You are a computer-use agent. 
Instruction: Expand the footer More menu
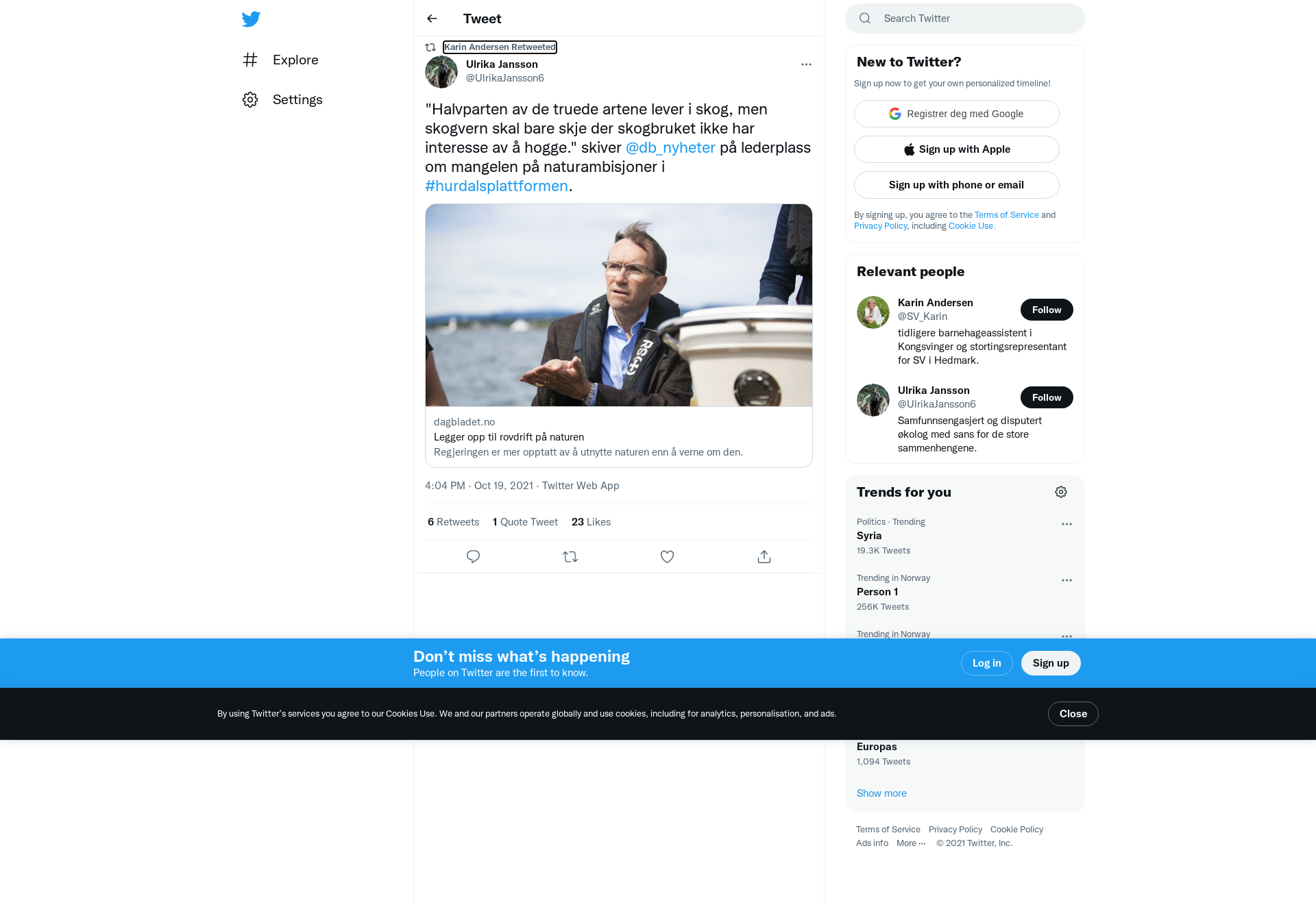[911, 843]
